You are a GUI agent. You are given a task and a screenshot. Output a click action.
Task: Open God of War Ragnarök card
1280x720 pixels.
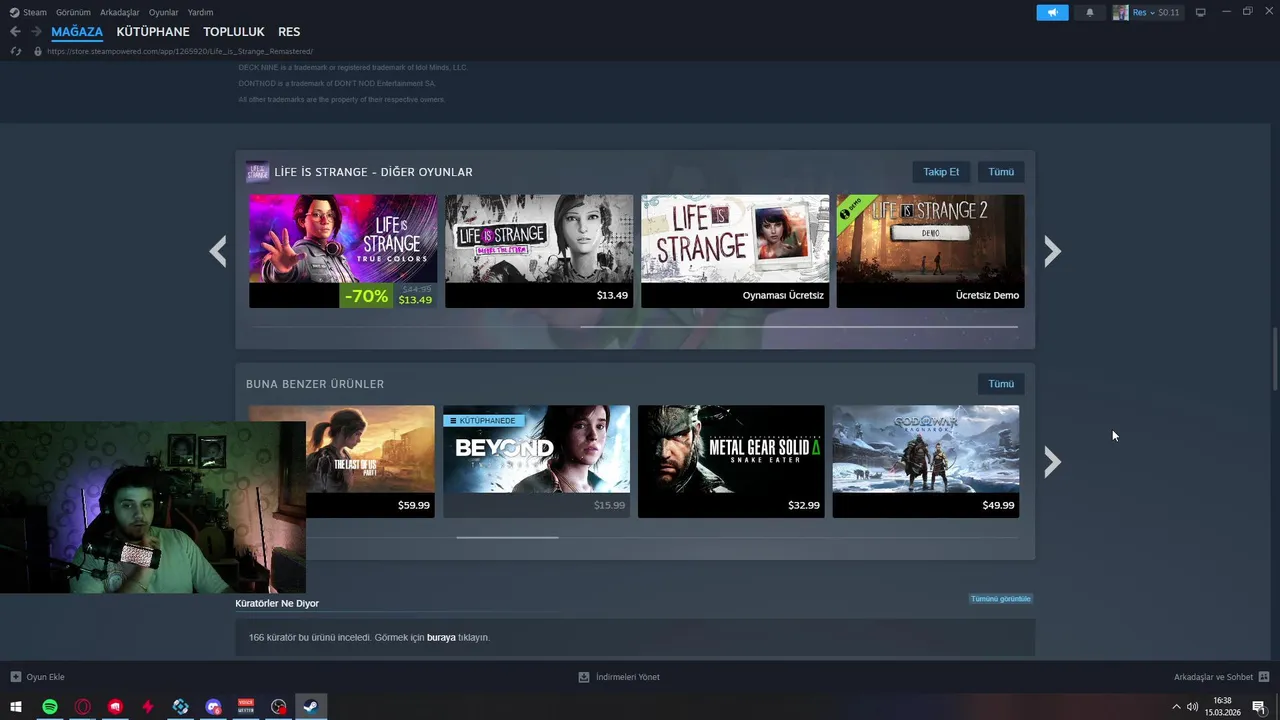click(x=926, y=461)
